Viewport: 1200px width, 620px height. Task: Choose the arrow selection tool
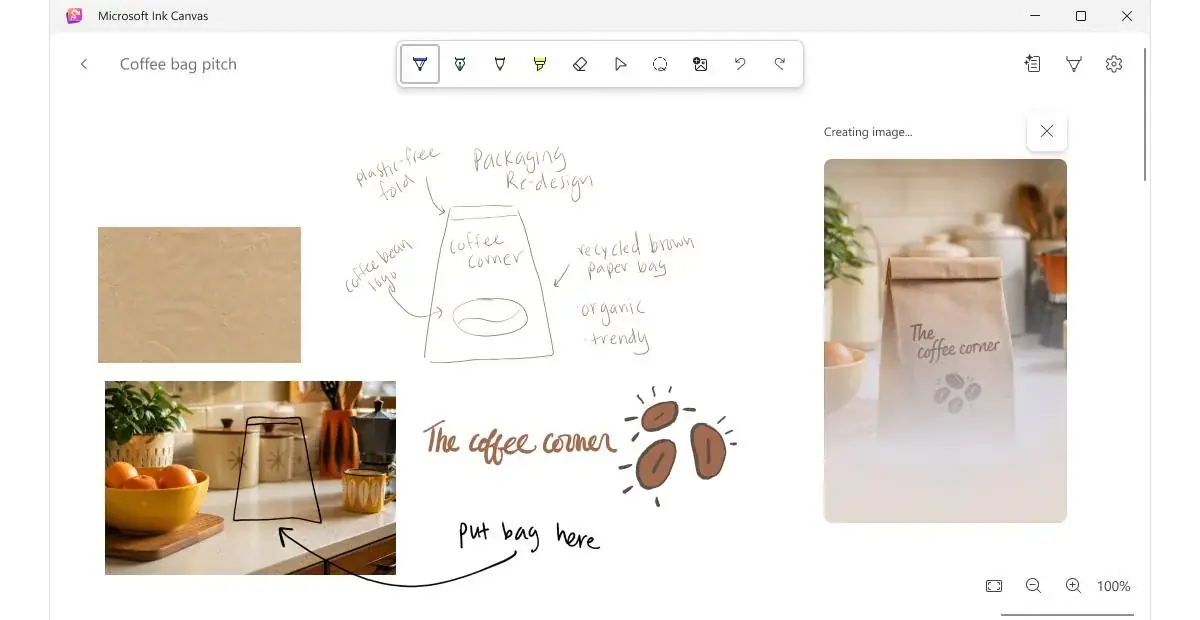[x=620, y=64]
